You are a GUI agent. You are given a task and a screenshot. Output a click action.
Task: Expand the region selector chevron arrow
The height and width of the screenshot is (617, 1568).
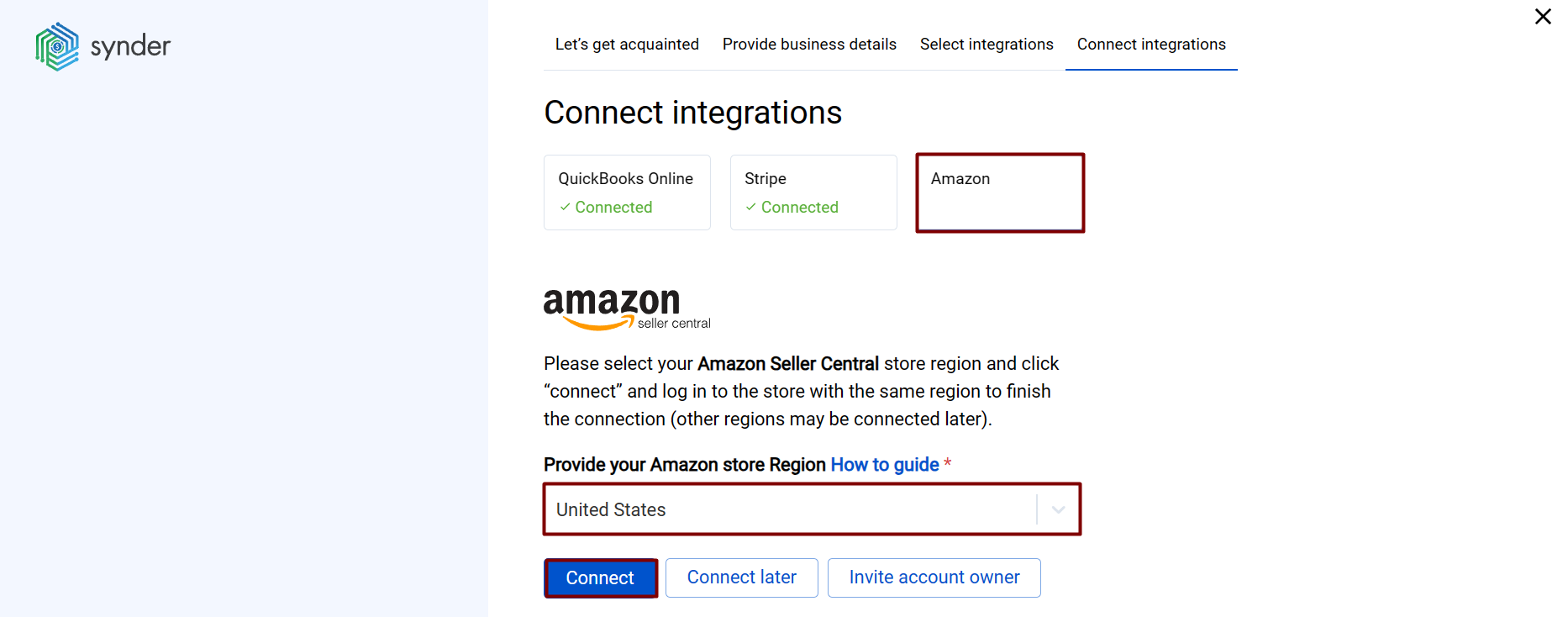pyautogui.click(x=1057, y=509)
